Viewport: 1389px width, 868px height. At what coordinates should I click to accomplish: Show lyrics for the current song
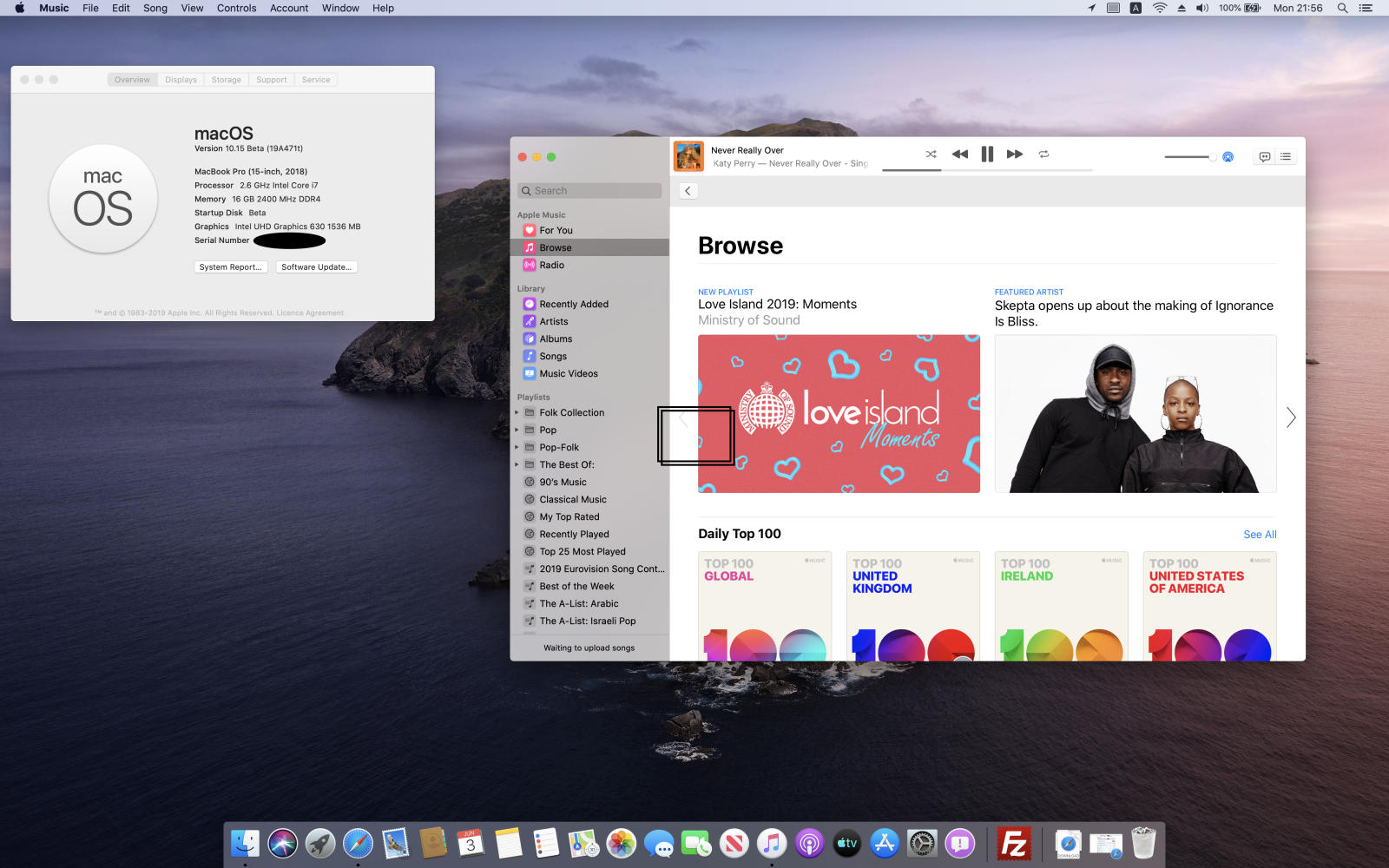pyautogui.click(x=1265, y=157)
